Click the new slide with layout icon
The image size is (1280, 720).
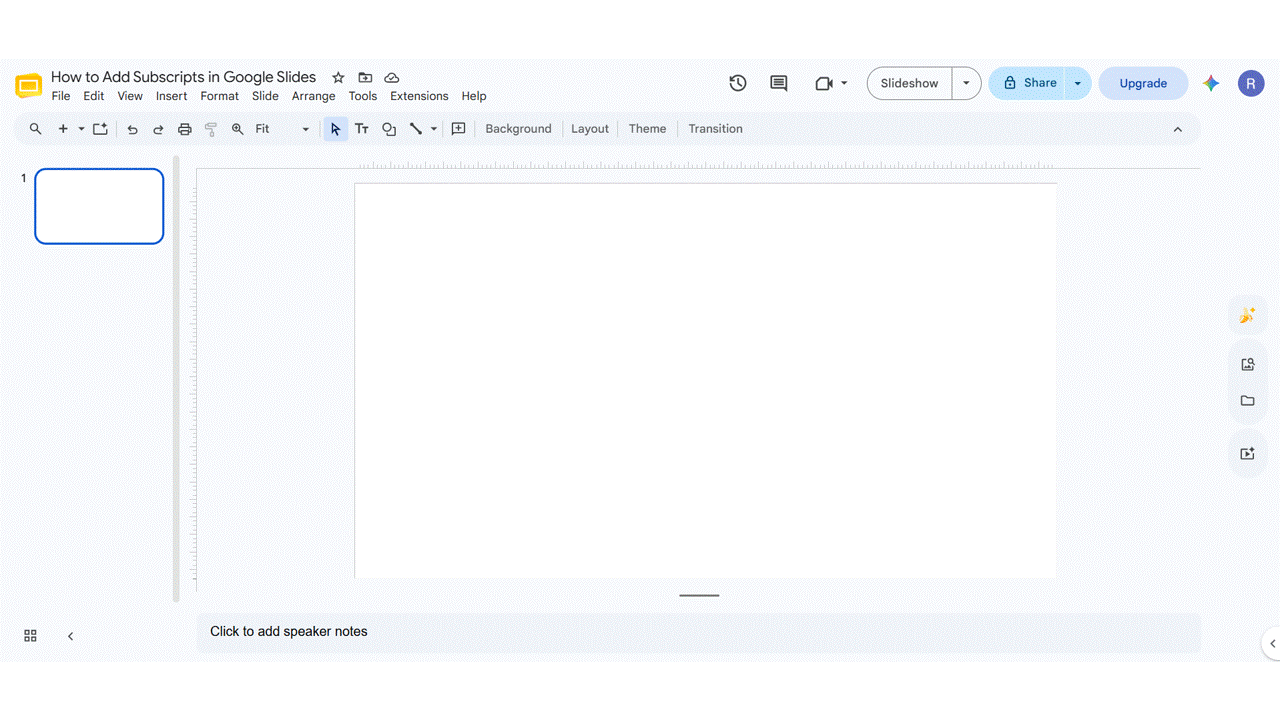(100, 129)
